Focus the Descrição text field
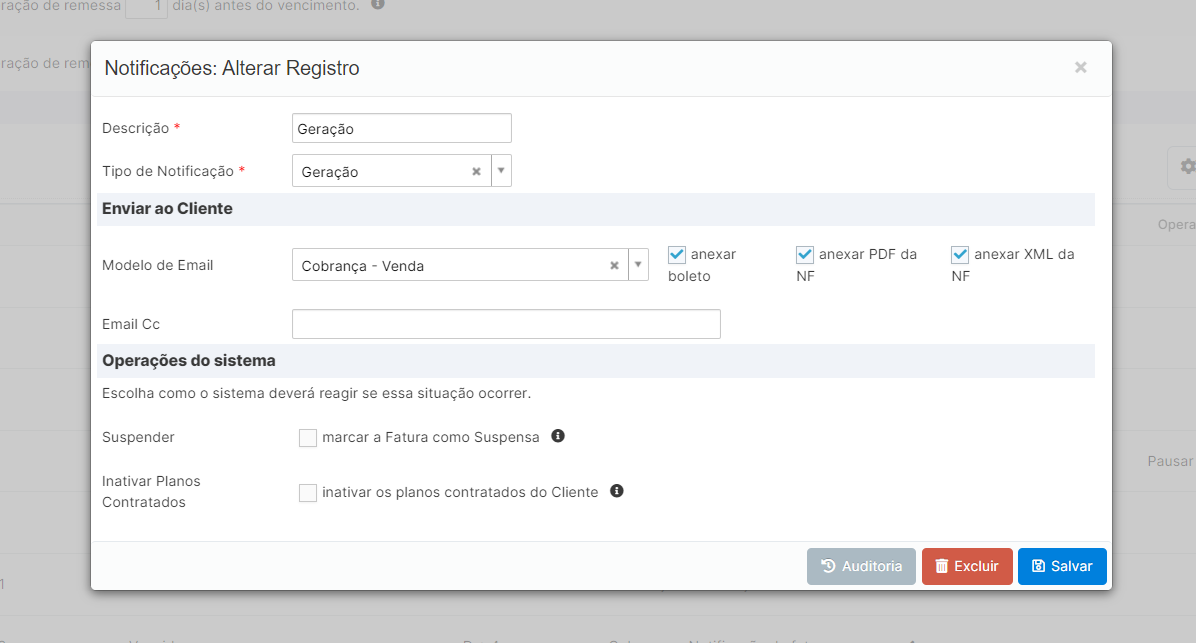This screenshot has height=643, width=1196. coord(401,129)
